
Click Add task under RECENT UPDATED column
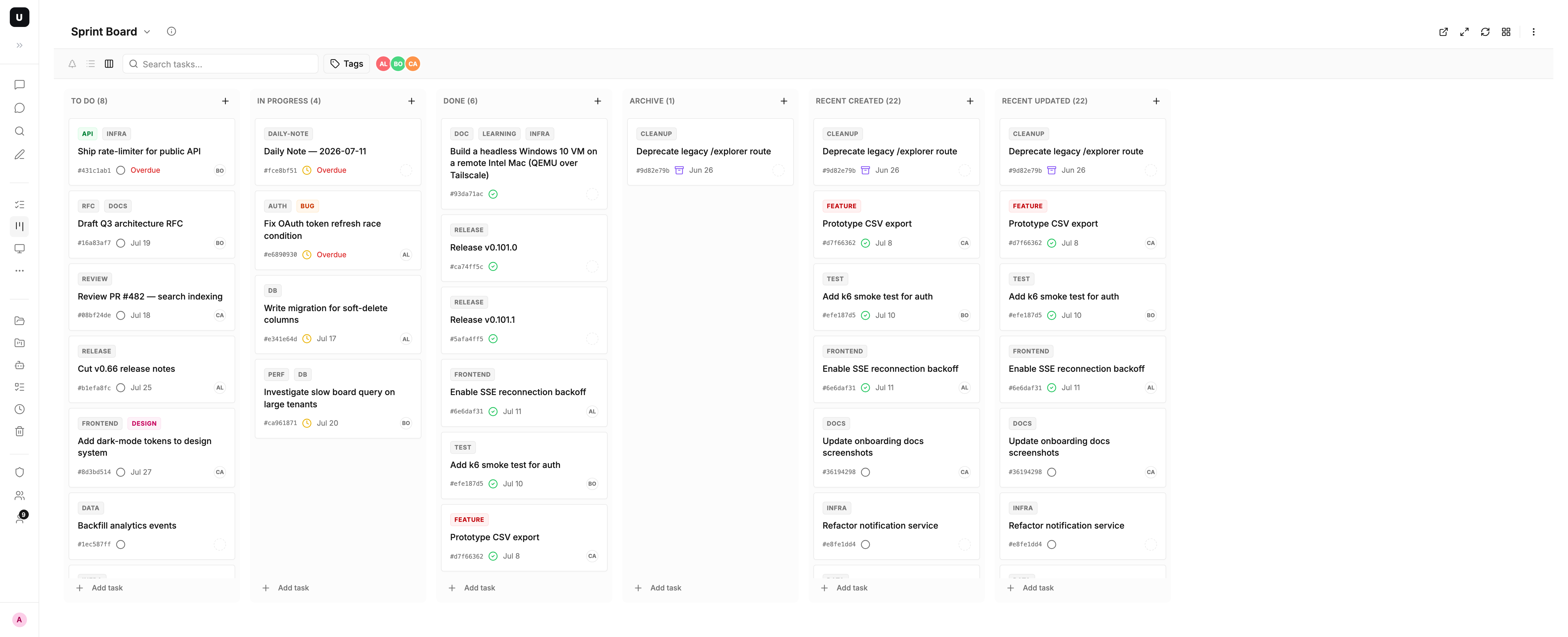[x=1031, y=588]
